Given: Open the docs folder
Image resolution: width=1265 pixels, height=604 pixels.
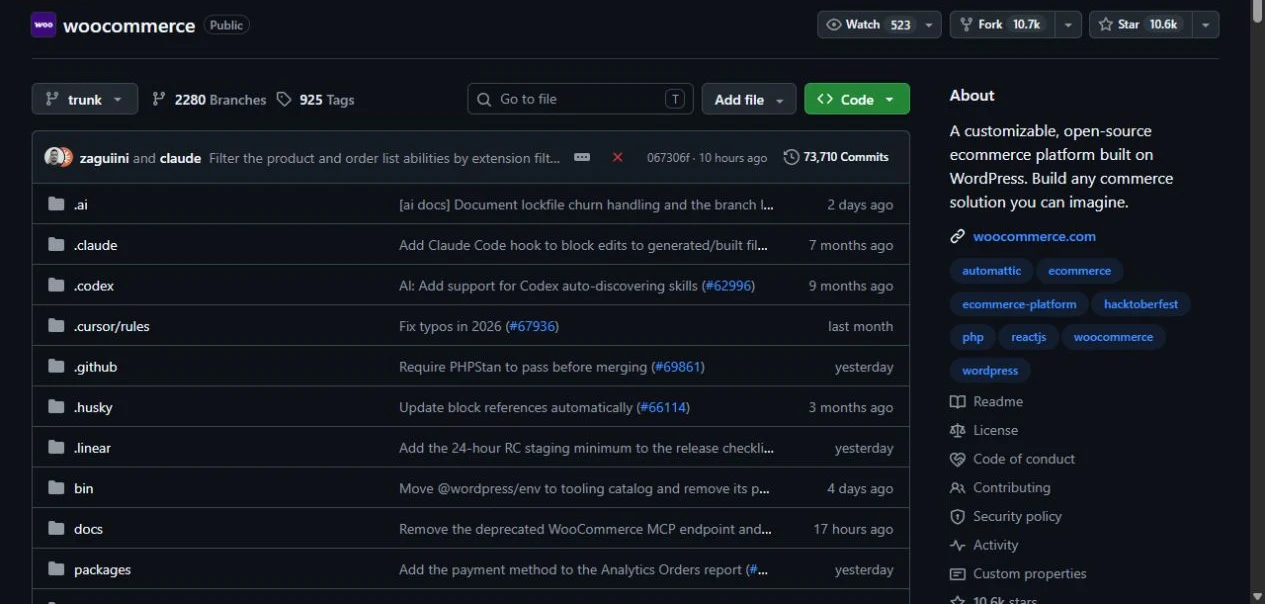Looking at the screenshot, I should [89, 529].
